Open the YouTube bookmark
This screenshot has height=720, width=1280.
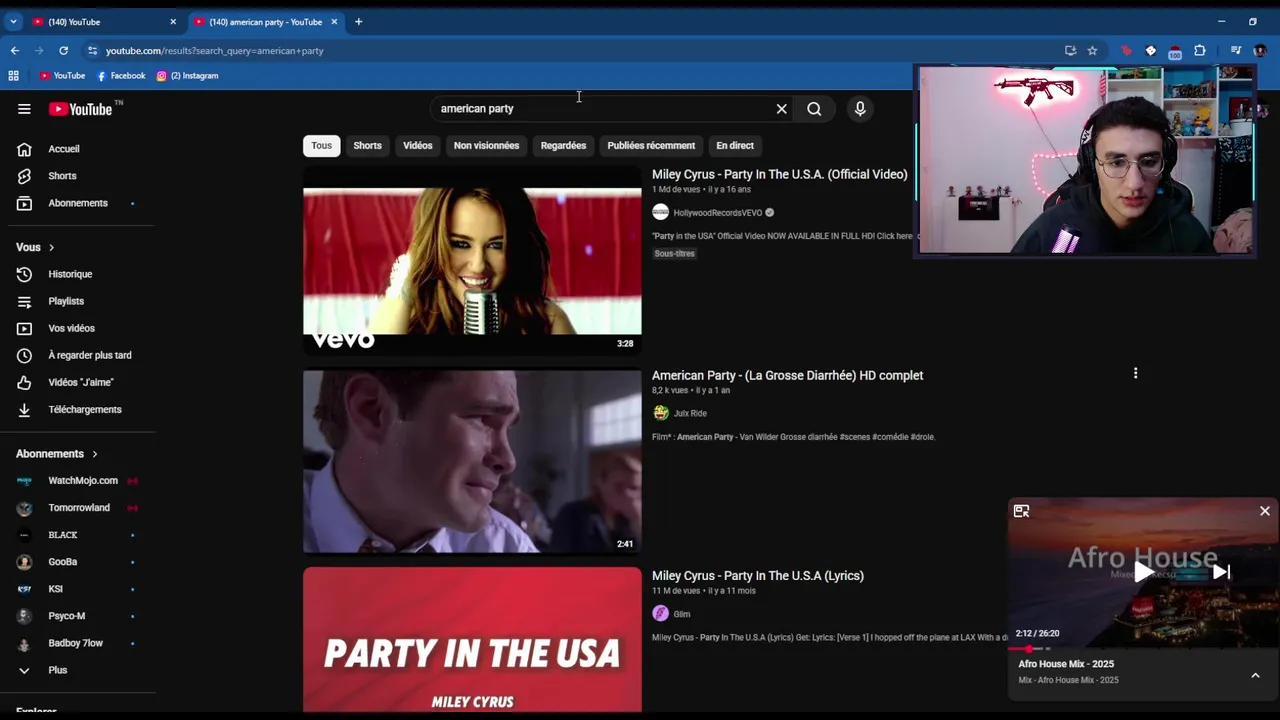coord(62,75)
